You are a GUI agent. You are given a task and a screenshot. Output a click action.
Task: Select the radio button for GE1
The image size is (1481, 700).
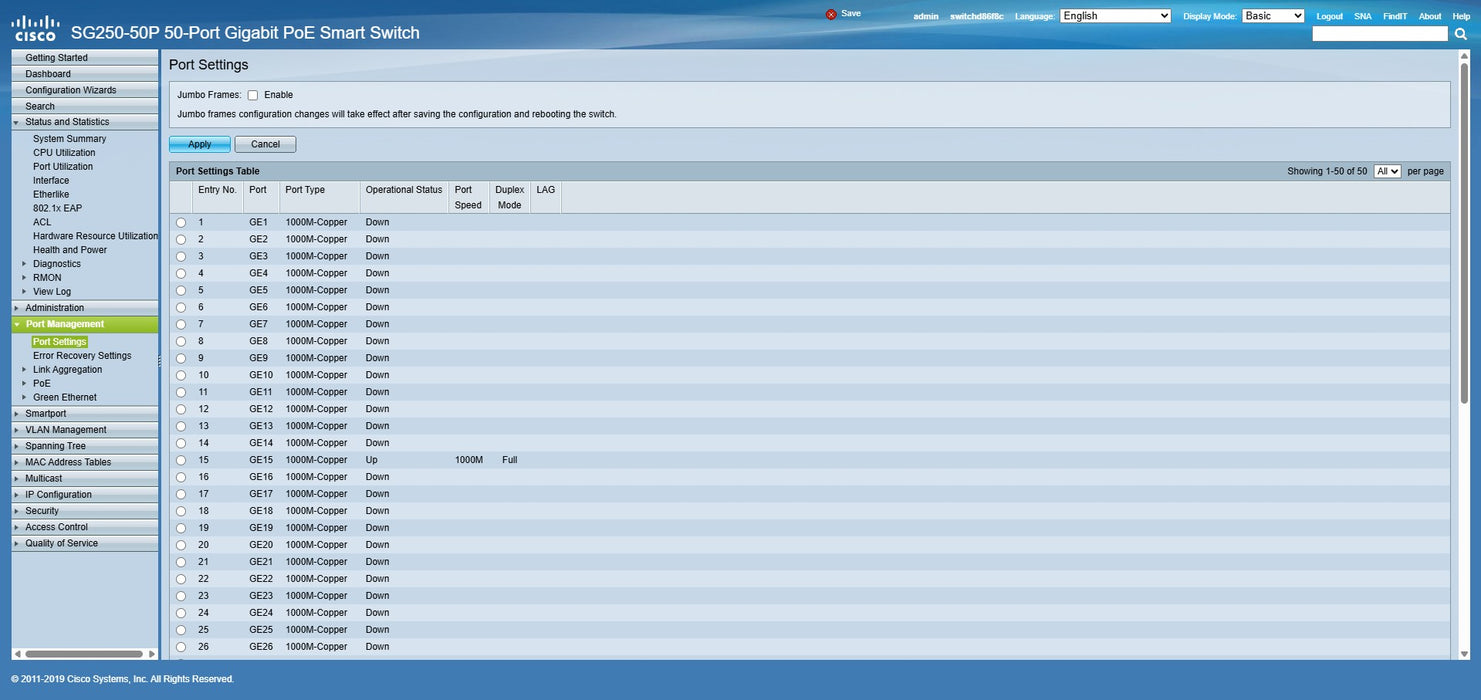click(181, 223)
